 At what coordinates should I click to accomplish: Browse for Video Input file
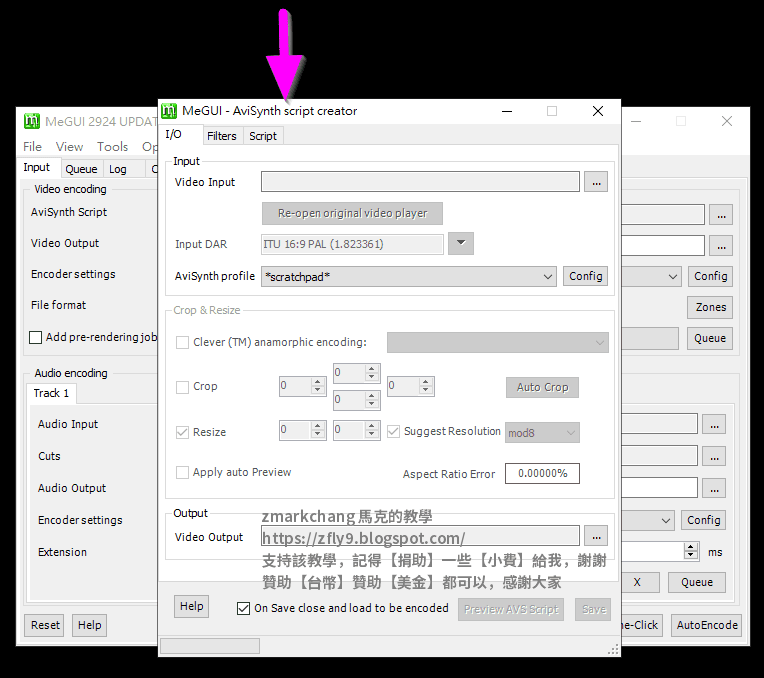tap(596, 182)
